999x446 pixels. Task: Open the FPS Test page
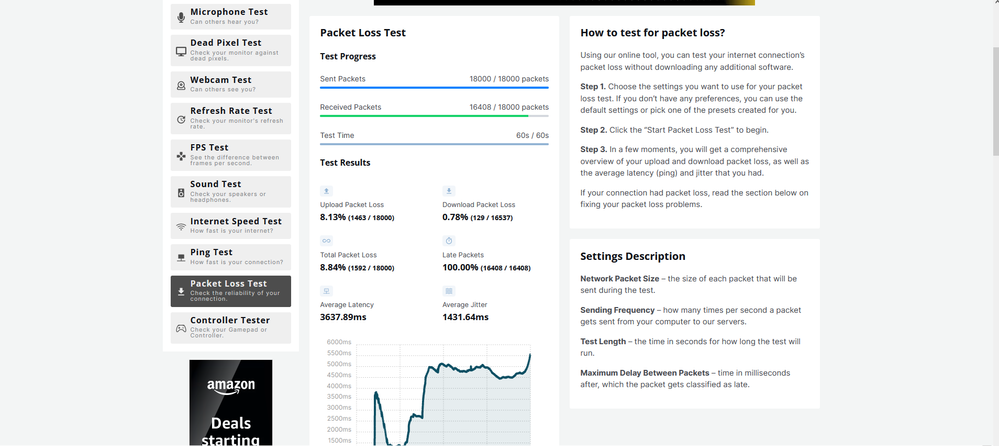point(231,155)
